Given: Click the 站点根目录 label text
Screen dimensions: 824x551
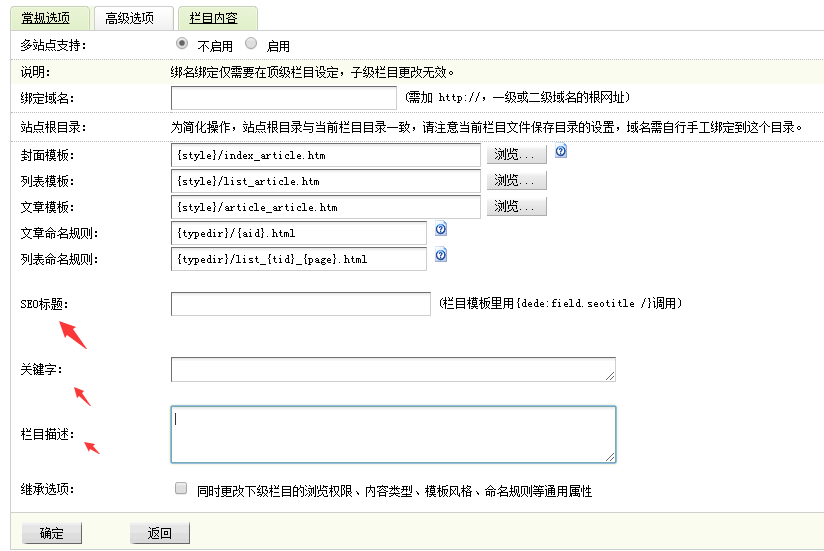Looking at the screenshot, I should pos(53,127).
